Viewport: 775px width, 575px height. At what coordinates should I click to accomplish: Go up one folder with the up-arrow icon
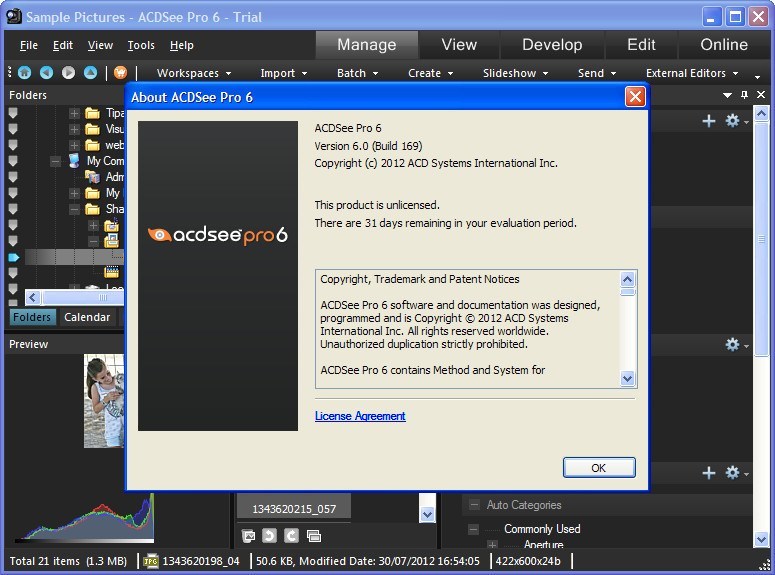[90, 73]
